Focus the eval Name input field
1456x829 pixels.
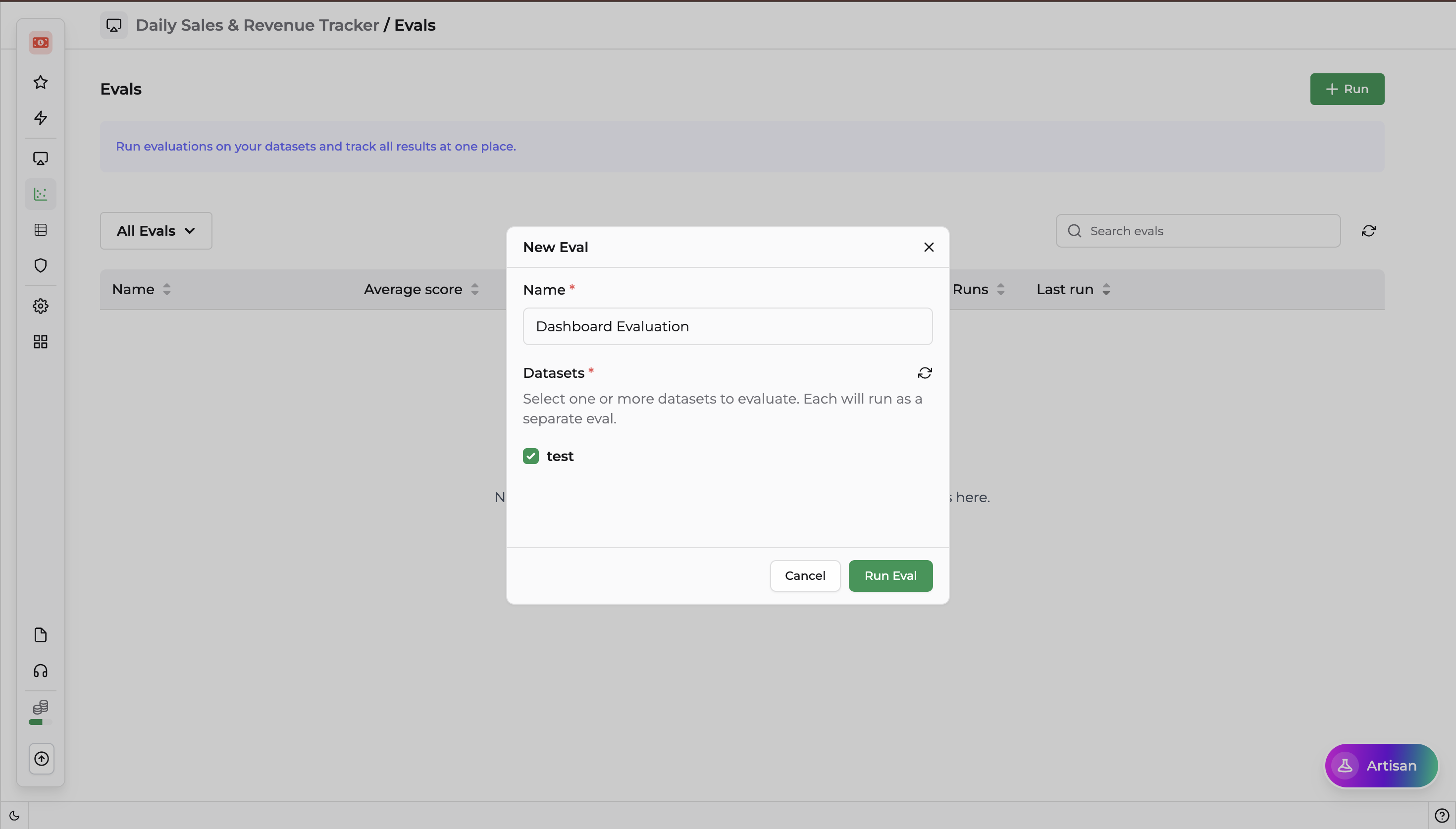coord(728,326)
